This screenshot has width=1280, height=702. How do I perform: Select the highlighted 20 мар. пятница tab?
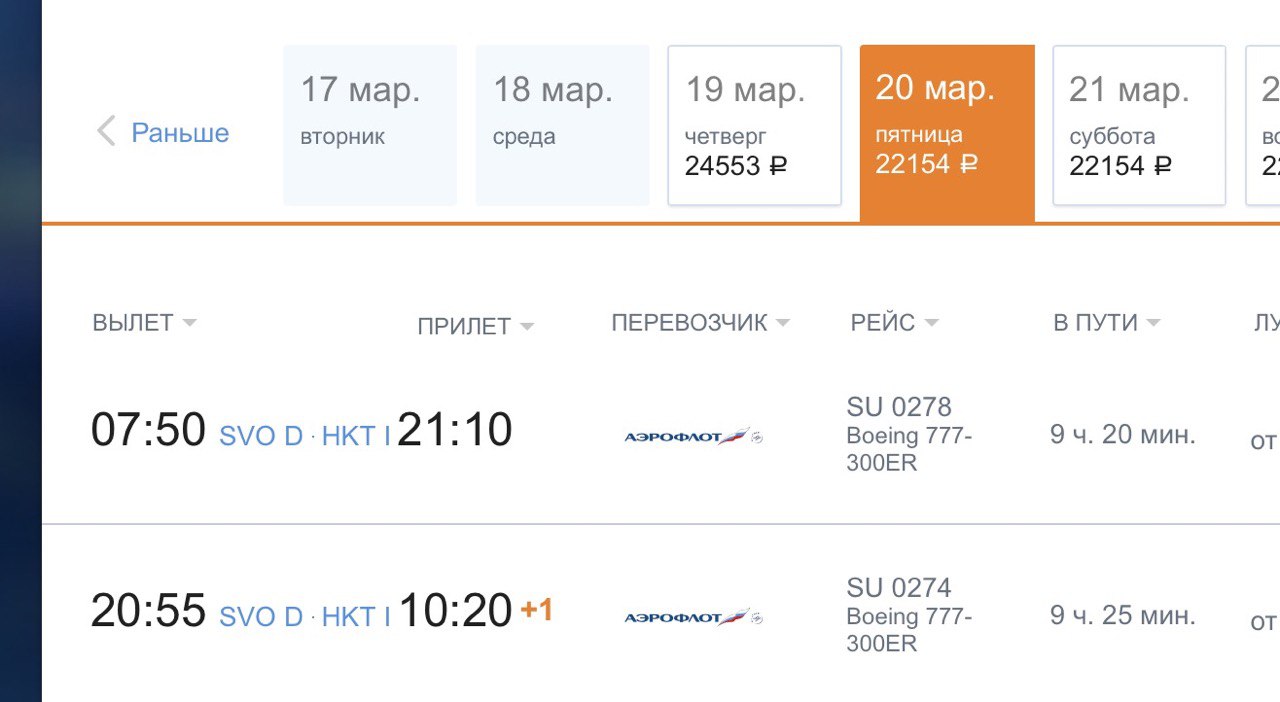(x=947, y=132)
